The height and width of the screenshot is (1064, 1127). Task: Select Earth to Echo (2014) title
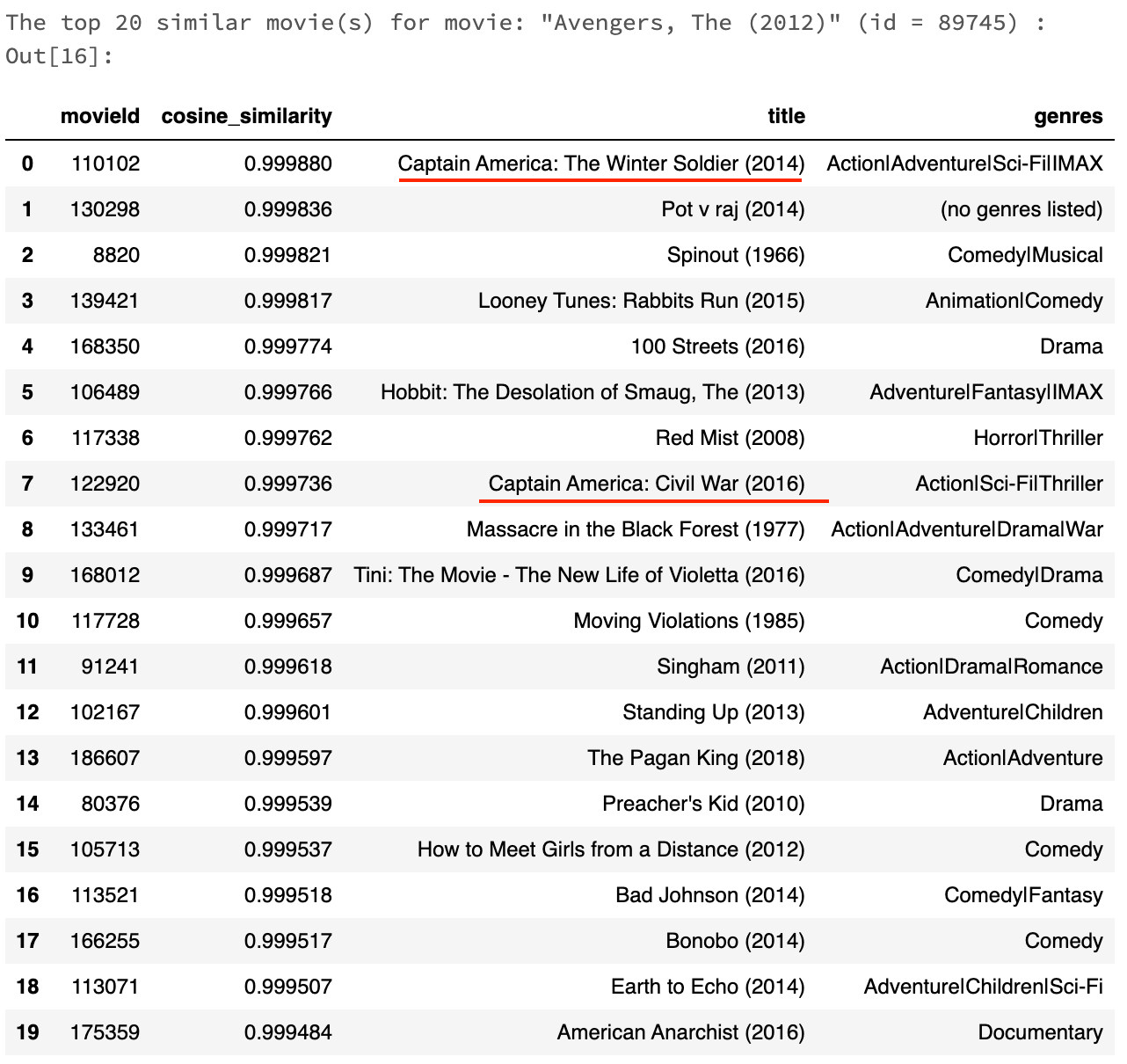[x=708, y=987]
